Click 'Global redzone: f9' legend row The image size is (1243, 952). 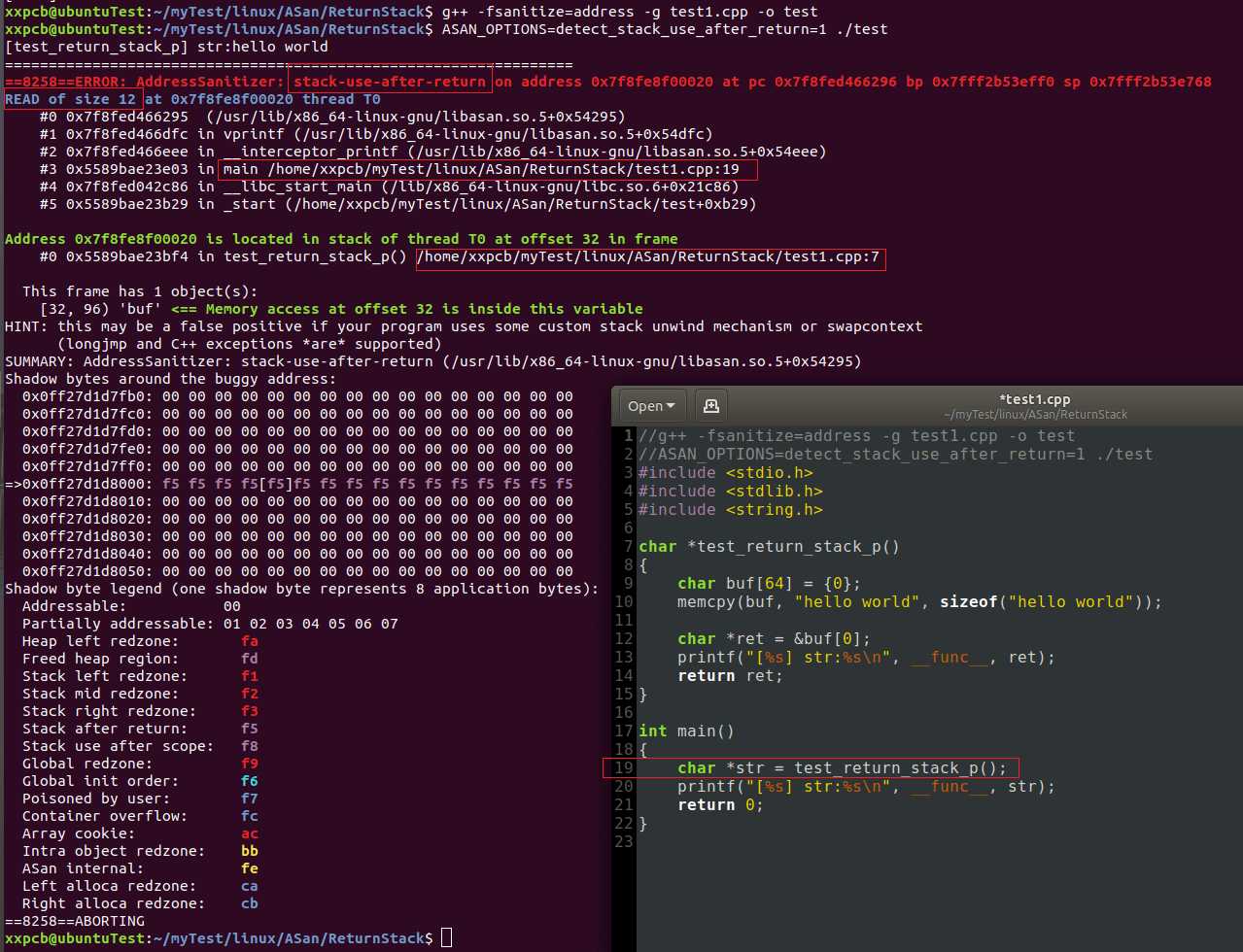[140, 764]
